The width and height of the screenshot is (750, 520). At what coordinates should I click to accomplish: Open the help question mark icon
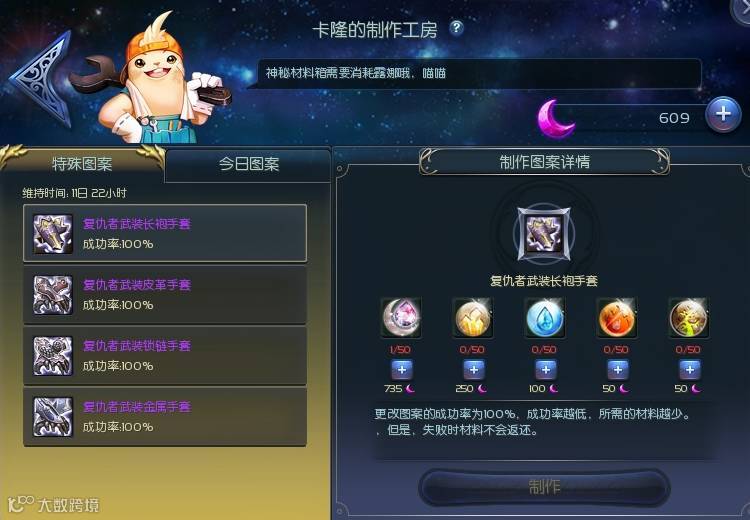tap(456, 28)
